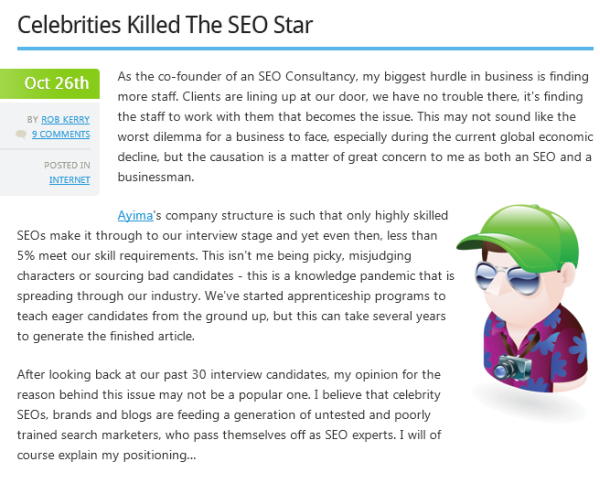
Task: Click the first paragraph starting "As the co-founder"
Action: [355, 127]
